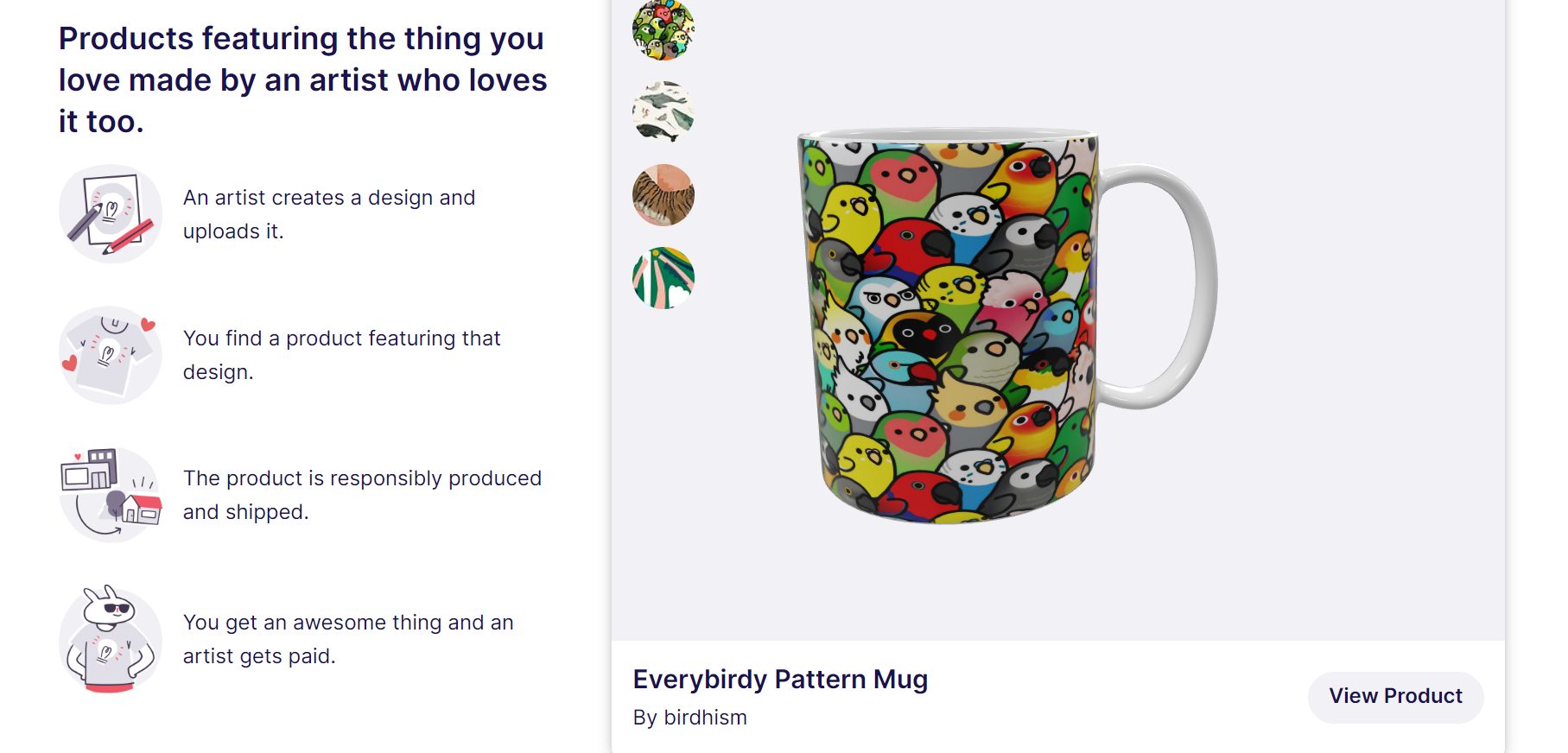1568x753 pixels.
Task: Click the empty gray area below the mug
Action: [x=1057, y=587]
